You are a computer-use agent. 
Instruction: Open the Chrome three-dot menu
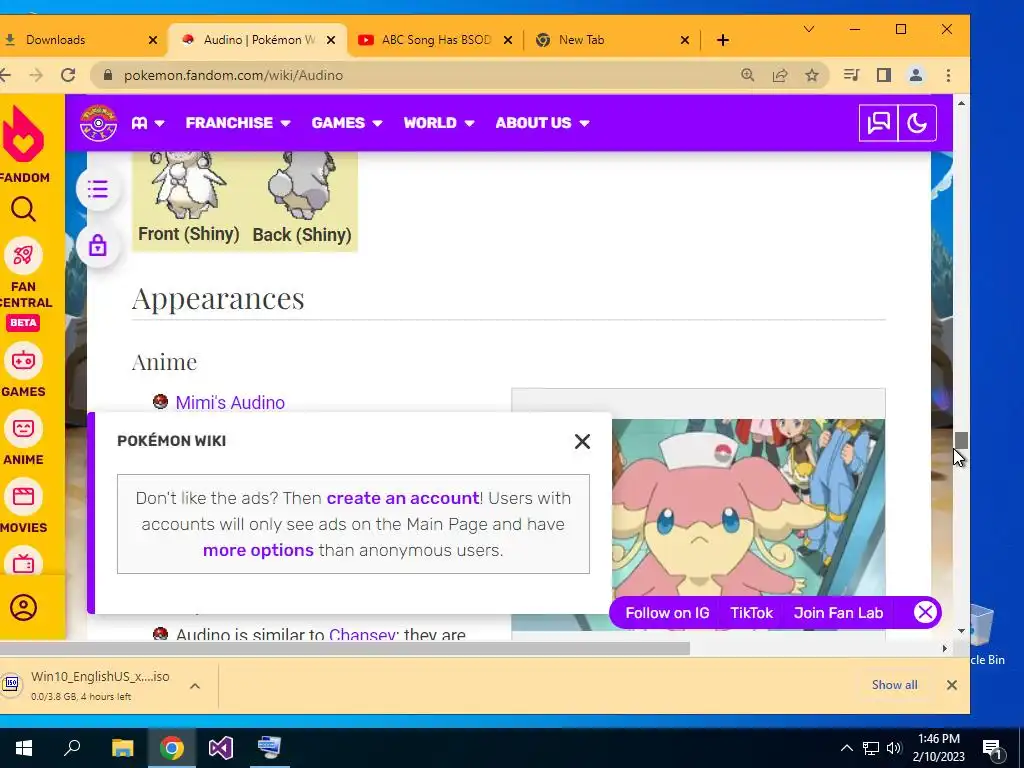[948, 75]
